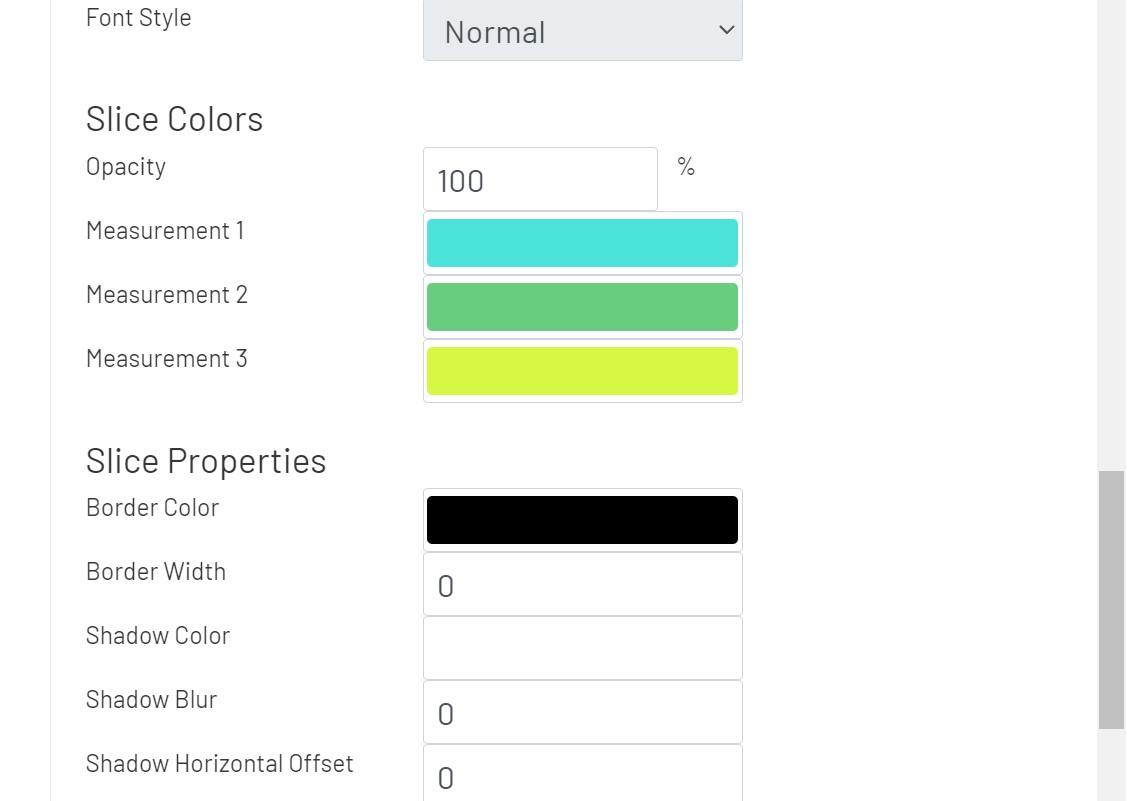Click the Opacity label text
Screen dimensions: 1137x801
[125, 167]
